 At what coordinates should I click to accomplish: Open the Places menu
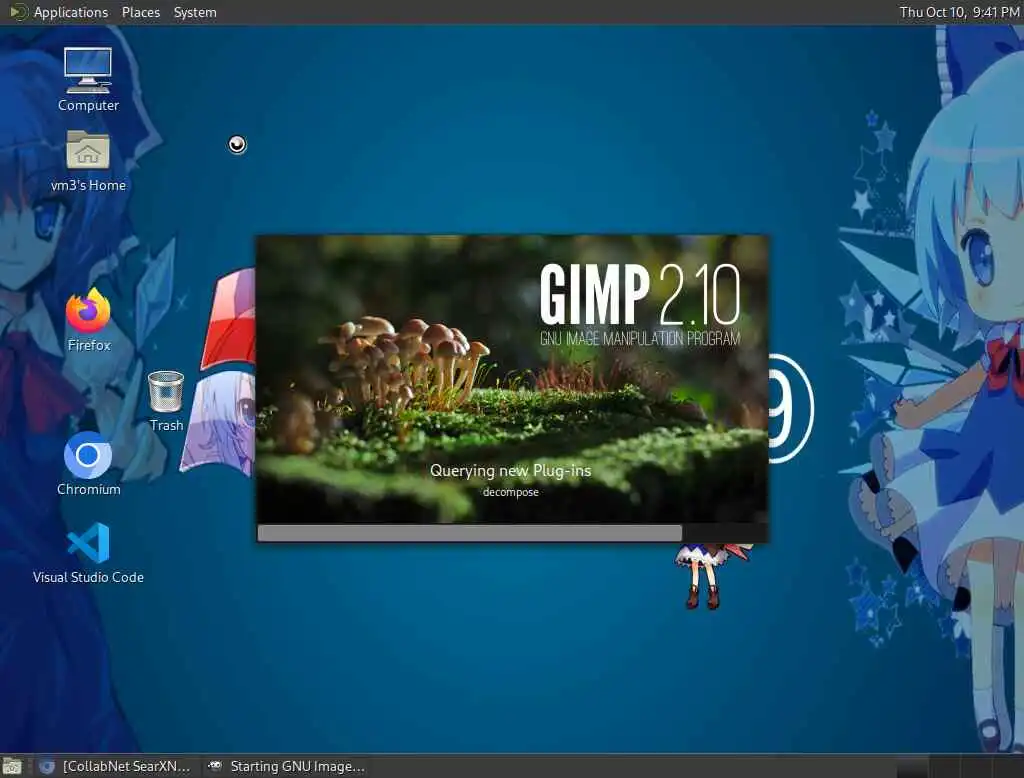pyautogui.click(x=140, y=12)
